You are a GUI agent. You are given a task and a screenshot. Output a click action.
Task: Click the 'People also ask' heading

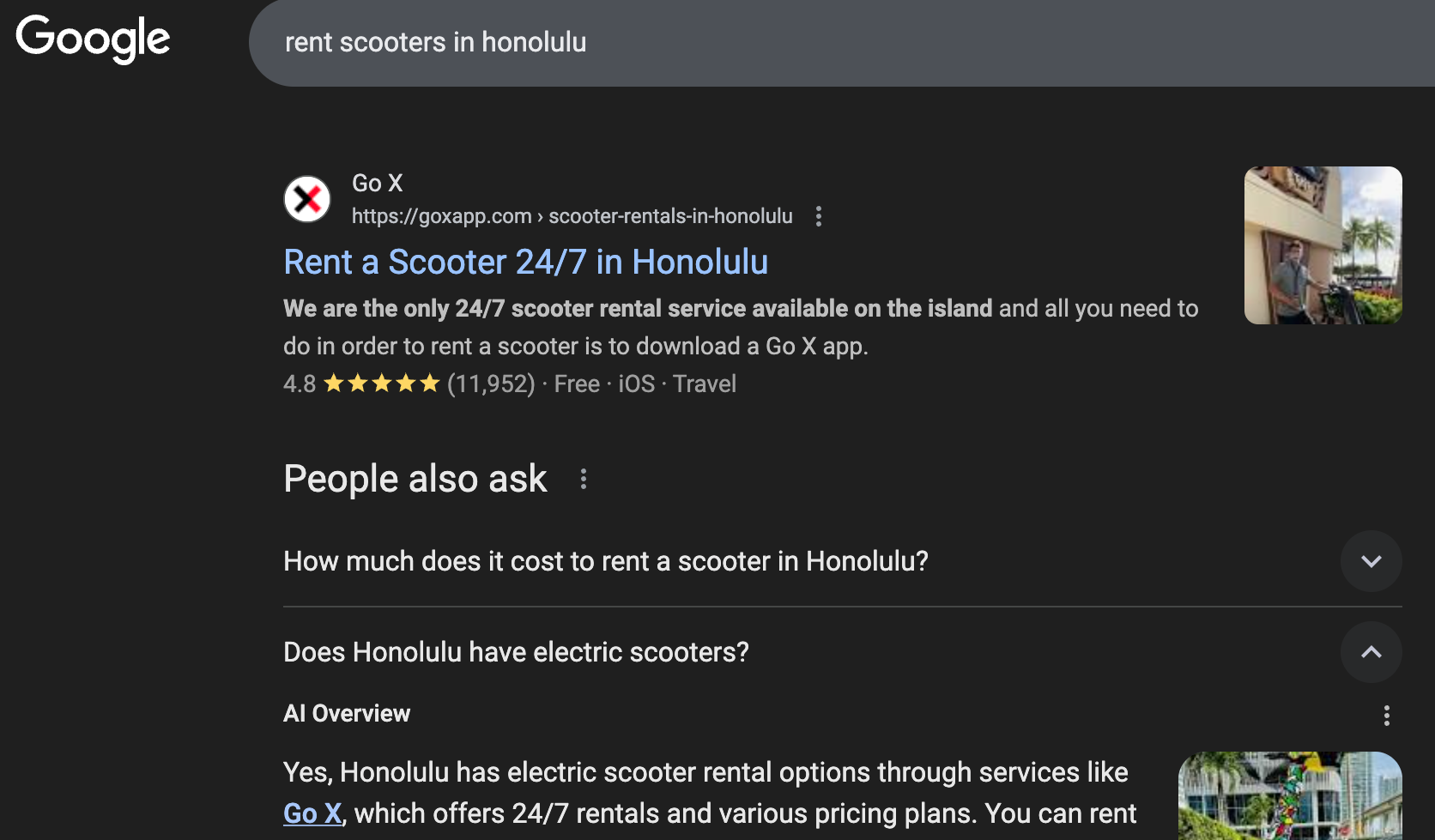pos(415,479)
